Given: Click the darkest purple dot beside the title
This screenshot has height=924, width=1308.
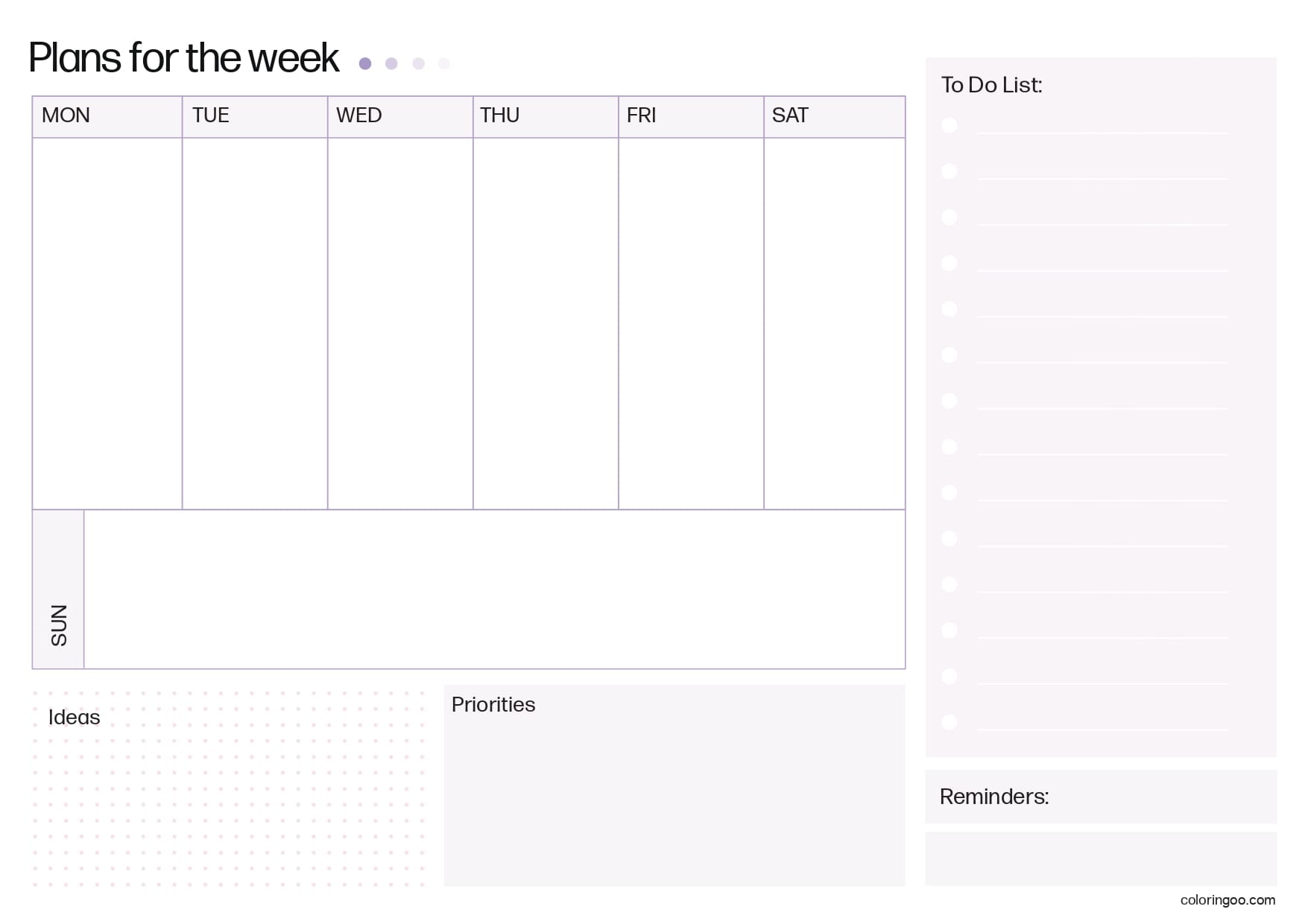Looking at the screenshot, I should click(x=365, y=63).
